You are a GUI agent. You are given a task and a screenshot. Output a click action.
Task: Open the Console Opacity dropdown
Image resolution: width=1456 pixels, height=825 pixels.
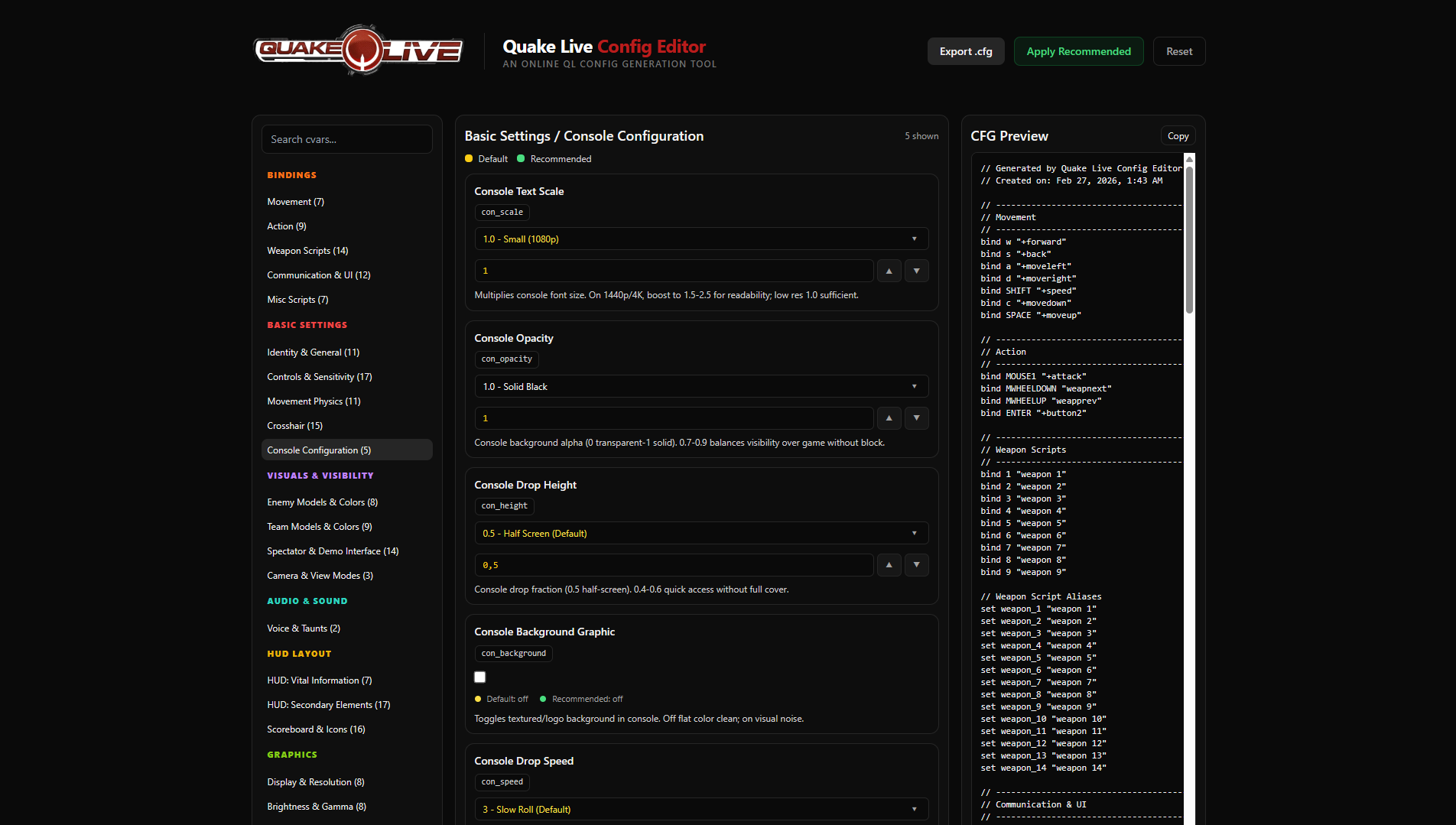pyautogui.click(x=700, y=387)
